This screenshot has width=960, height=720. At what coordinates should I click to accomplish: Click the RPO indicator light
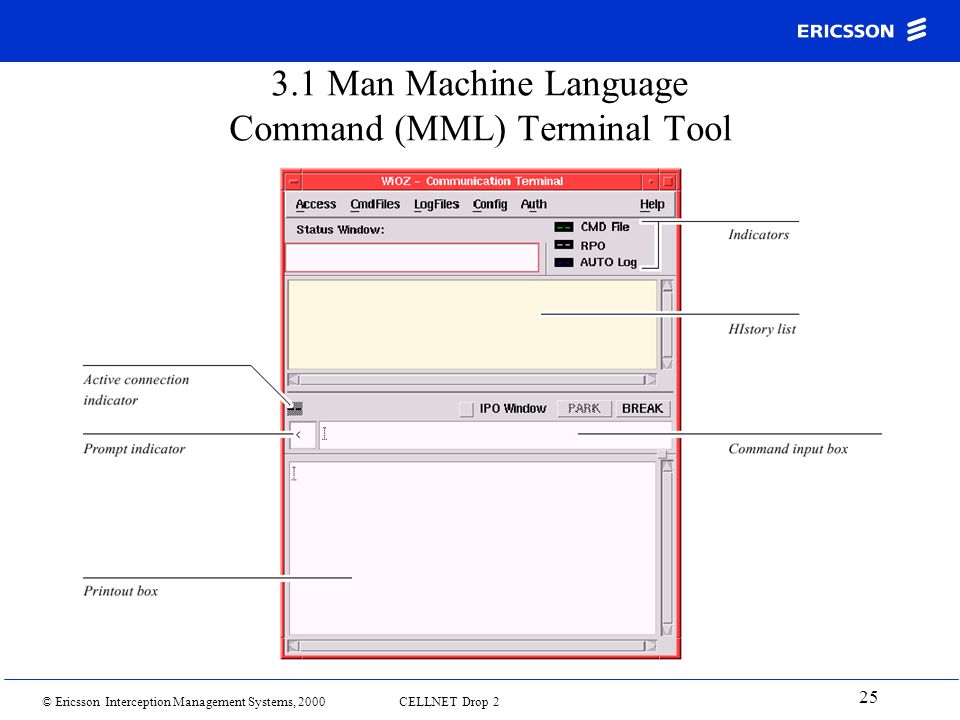click(563, 245)
